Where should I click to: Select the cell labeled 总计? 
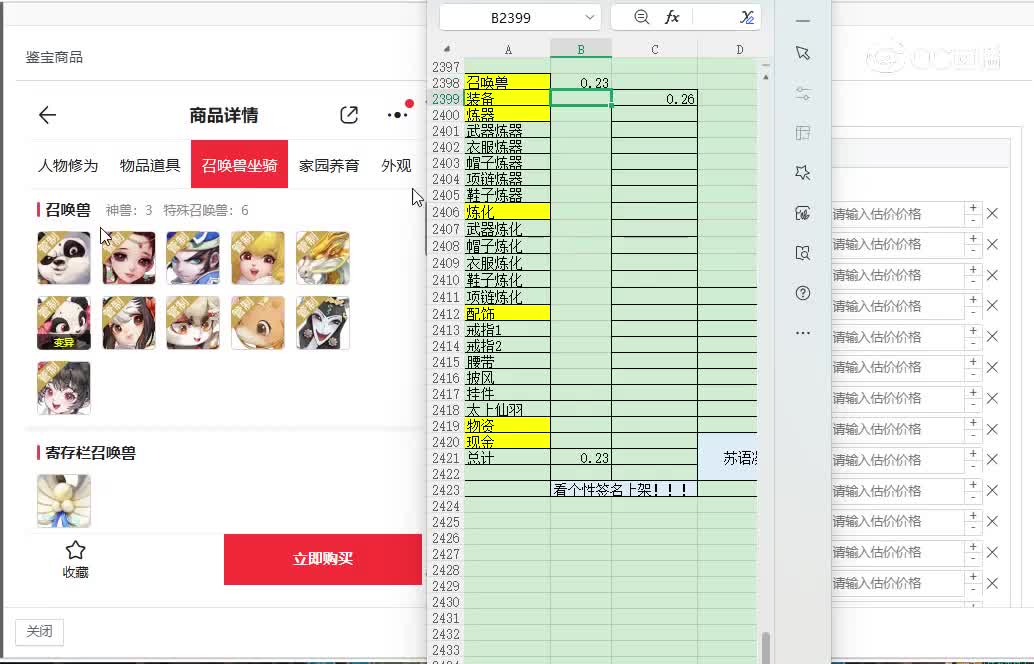coord(508,458)
